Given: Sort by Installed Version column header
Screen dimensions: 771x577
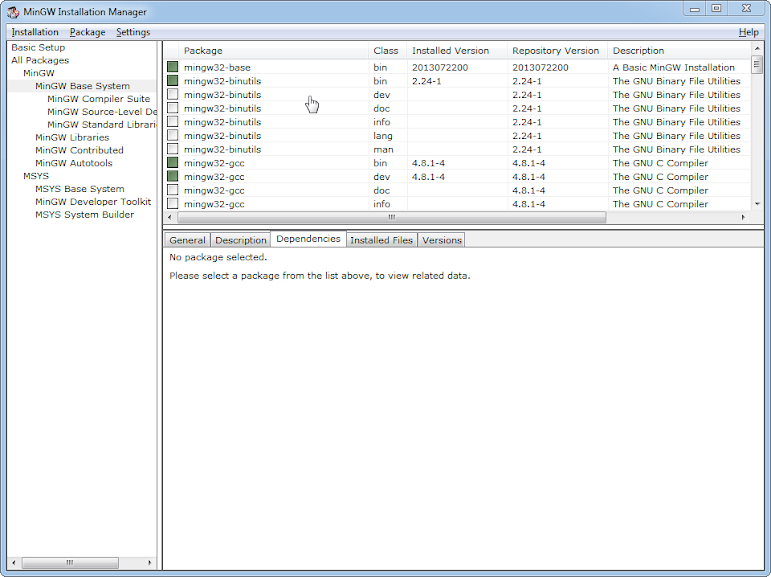Looking at the screenshot, I should pos(457,50).
